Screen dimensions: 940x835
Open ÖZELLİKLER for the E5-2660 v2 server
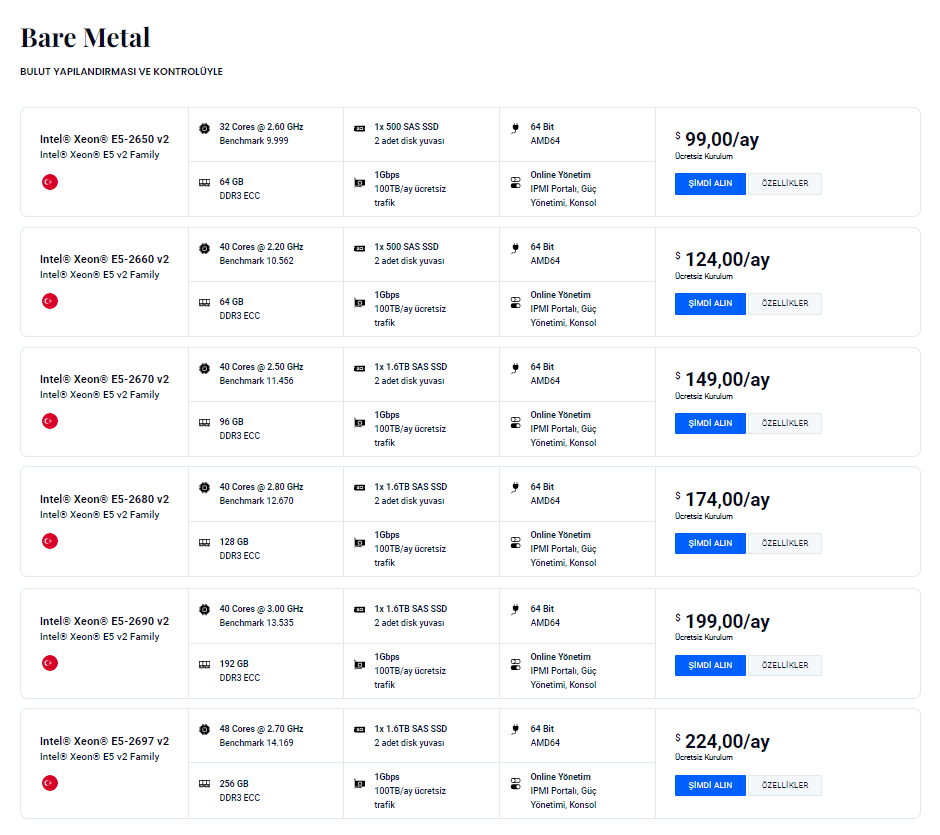(x=785, y=303)
